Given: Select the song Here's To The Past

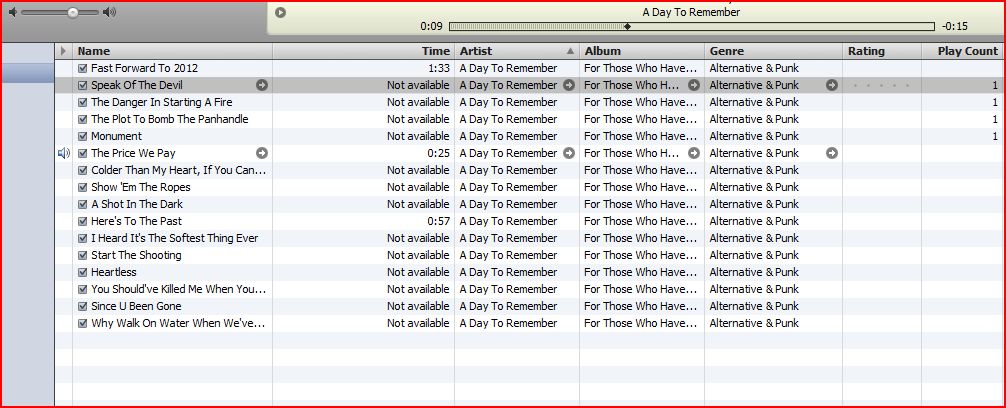Looking at the screenshot, I should [x=136, y=221].
